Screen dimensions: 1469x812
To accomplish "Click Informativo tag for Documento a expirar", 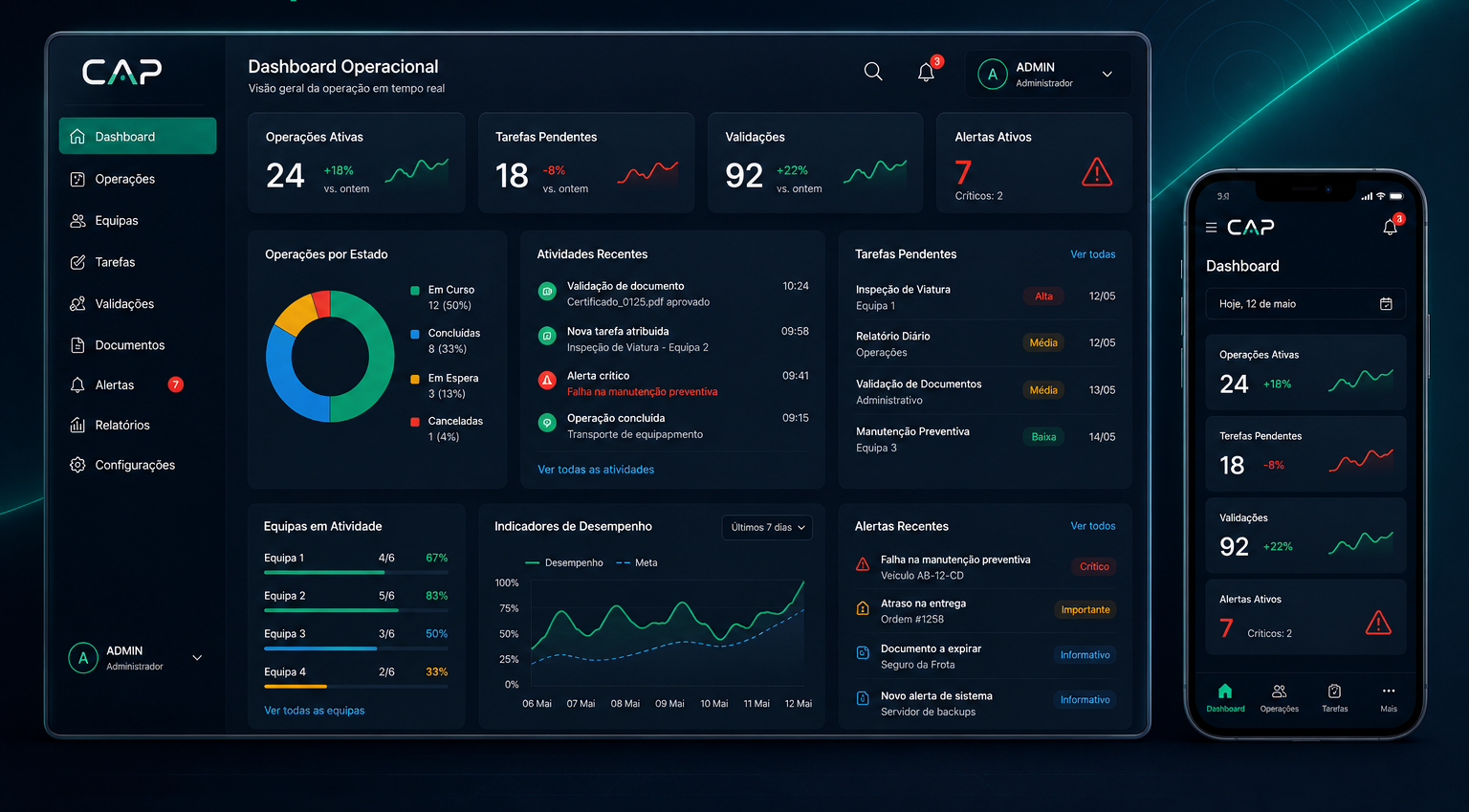I will pos(1085,655).
